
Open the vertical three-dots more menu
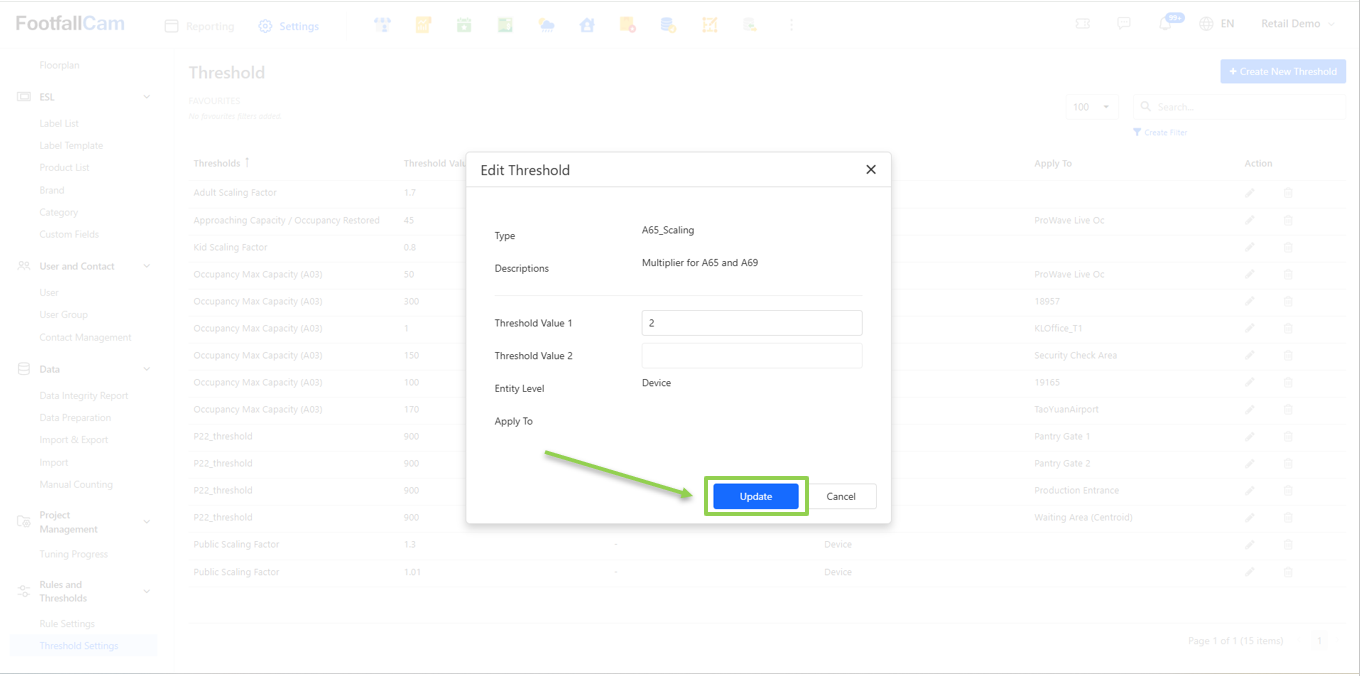[791, 25]
